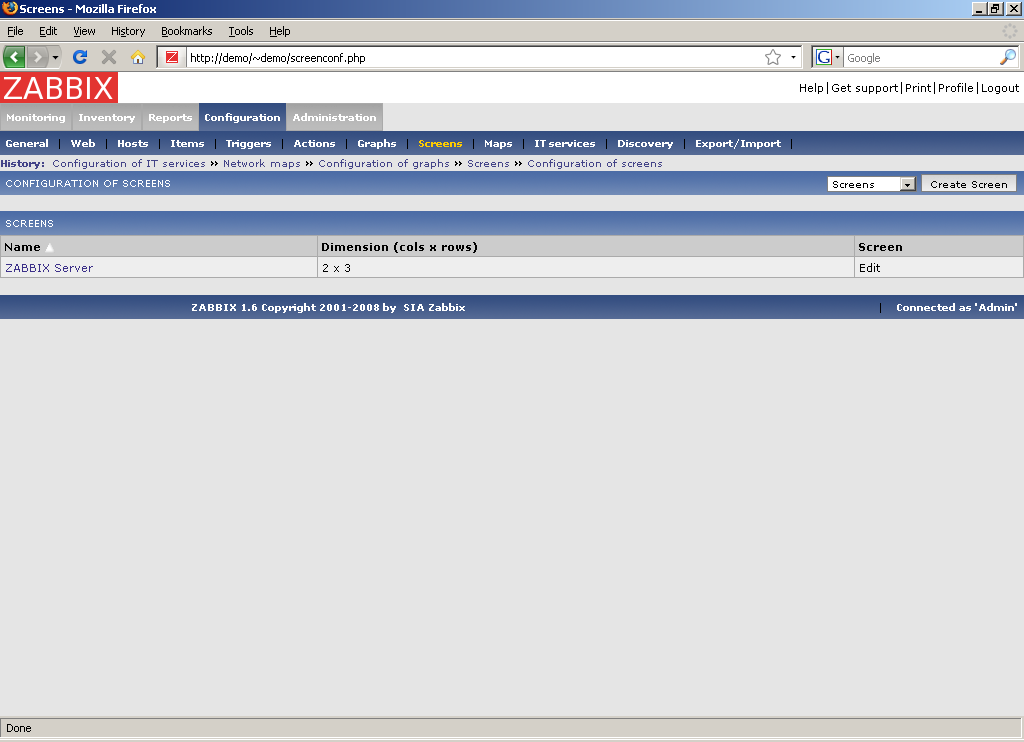Image resolution: width=1024 pixels, height=742 pixels.
Task: Click into the URL address field
Action: click(475, 57)
